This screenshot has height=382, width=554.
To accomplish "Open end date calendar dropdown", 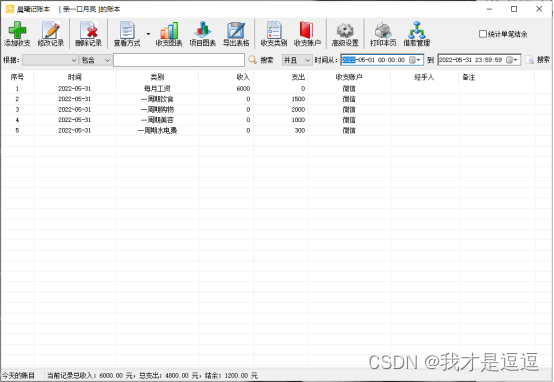I will point(512,60).
